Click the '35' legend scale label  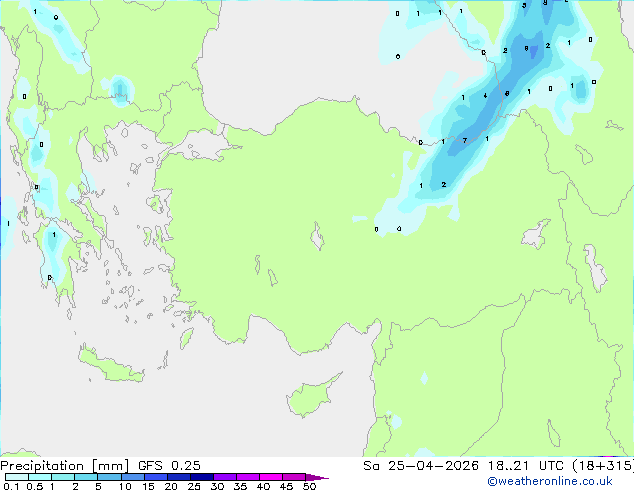[240, 486]
